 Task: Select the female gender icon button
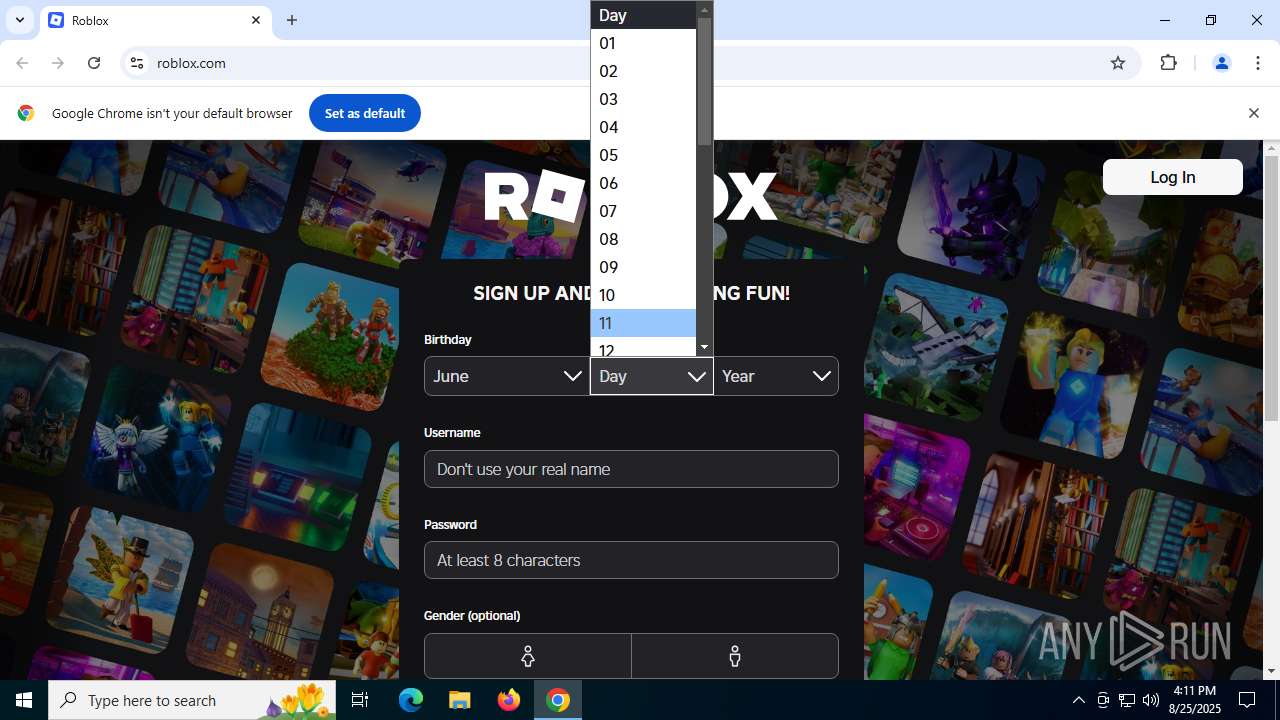click(x=528, y=656)
